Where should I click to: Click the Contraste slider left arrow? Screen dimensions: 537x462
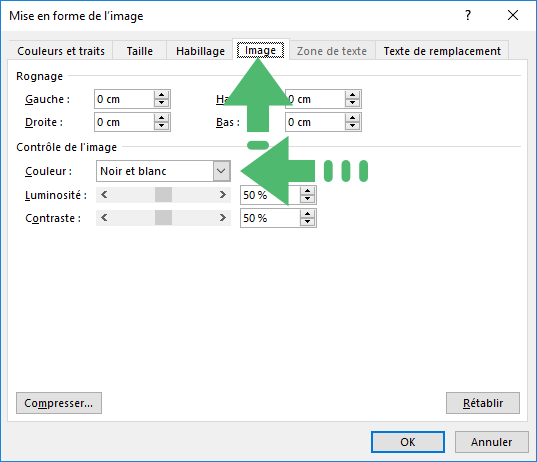104,218
